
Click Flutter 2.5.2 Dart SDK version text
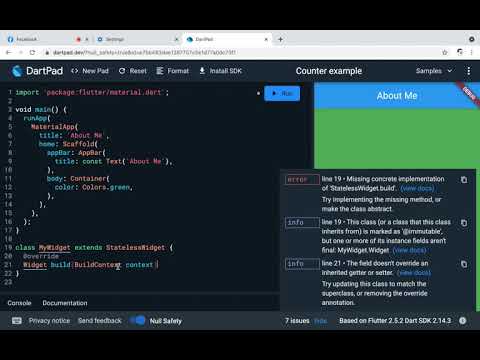395,321
